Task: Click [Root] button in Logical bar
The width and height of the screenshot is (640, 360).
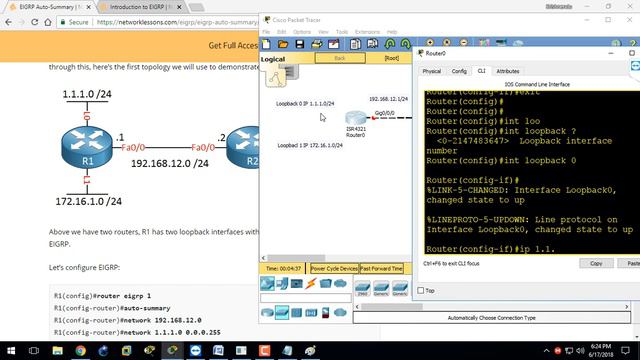Action: tap(391, 58)
